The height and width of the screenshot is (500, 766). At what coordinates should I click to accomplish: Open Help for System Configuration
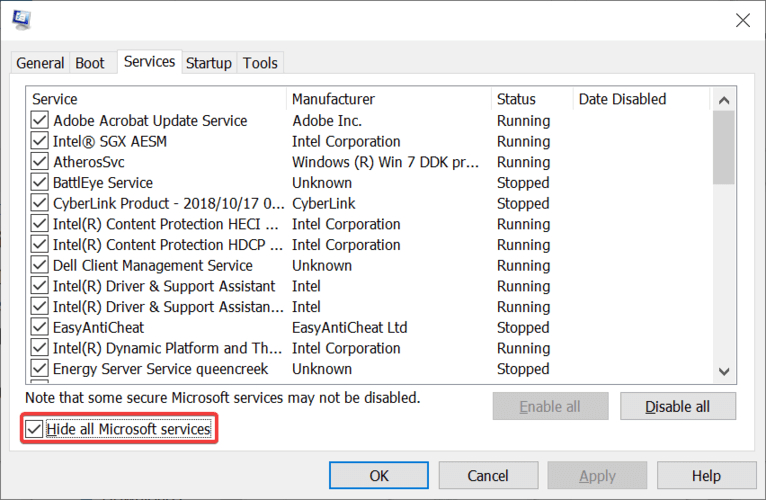coord(706,476)
